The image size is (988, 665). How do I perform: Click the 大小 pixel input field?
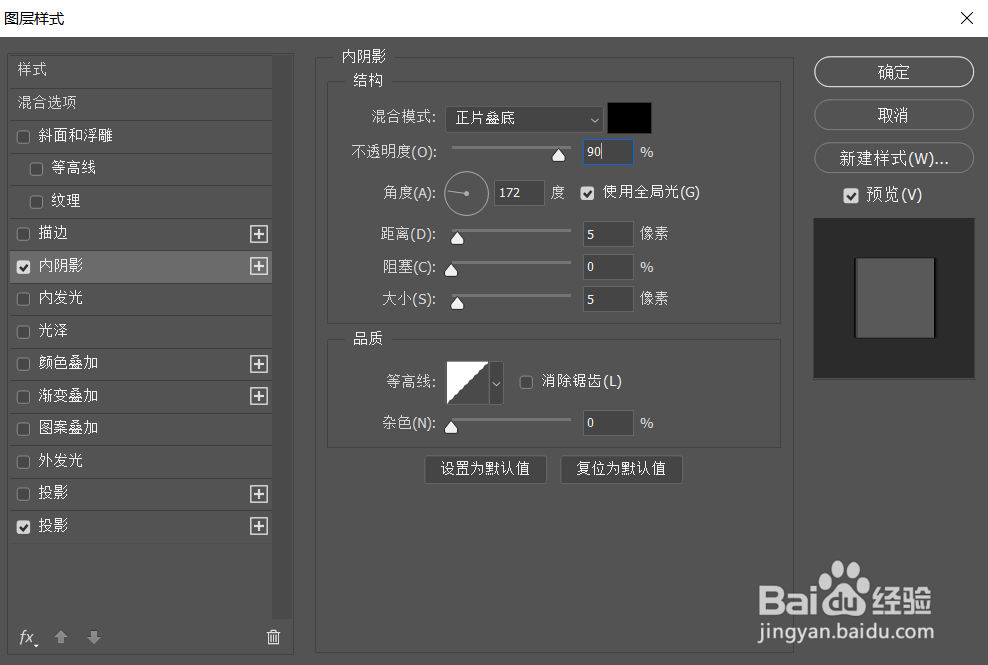click(x=608, y=299)
